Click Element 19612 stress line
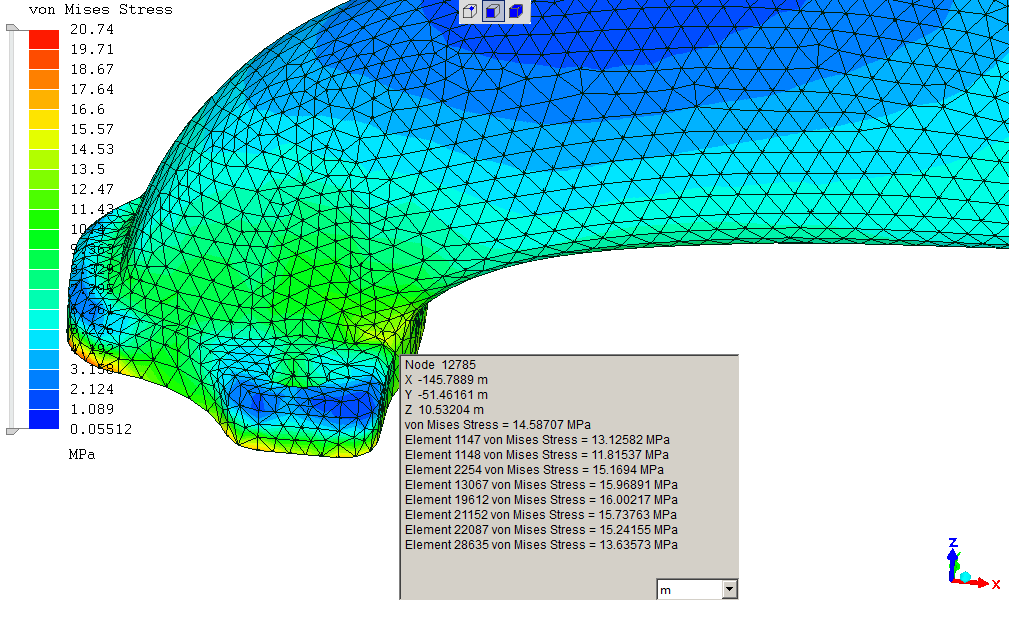The image size is (1009, 625). point(541,500)
